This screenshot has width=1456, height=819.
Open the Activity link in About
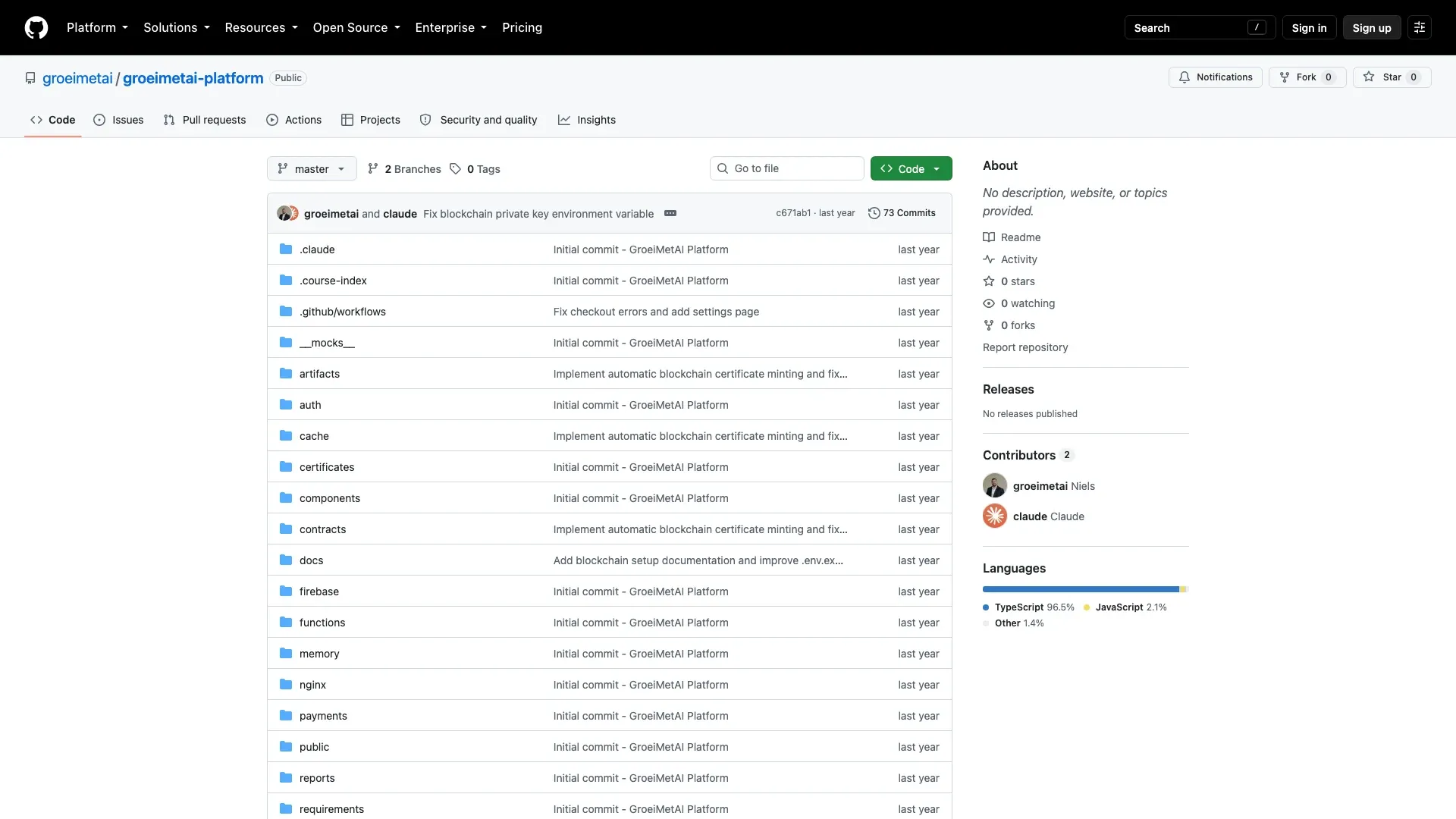click(1010, 259)
